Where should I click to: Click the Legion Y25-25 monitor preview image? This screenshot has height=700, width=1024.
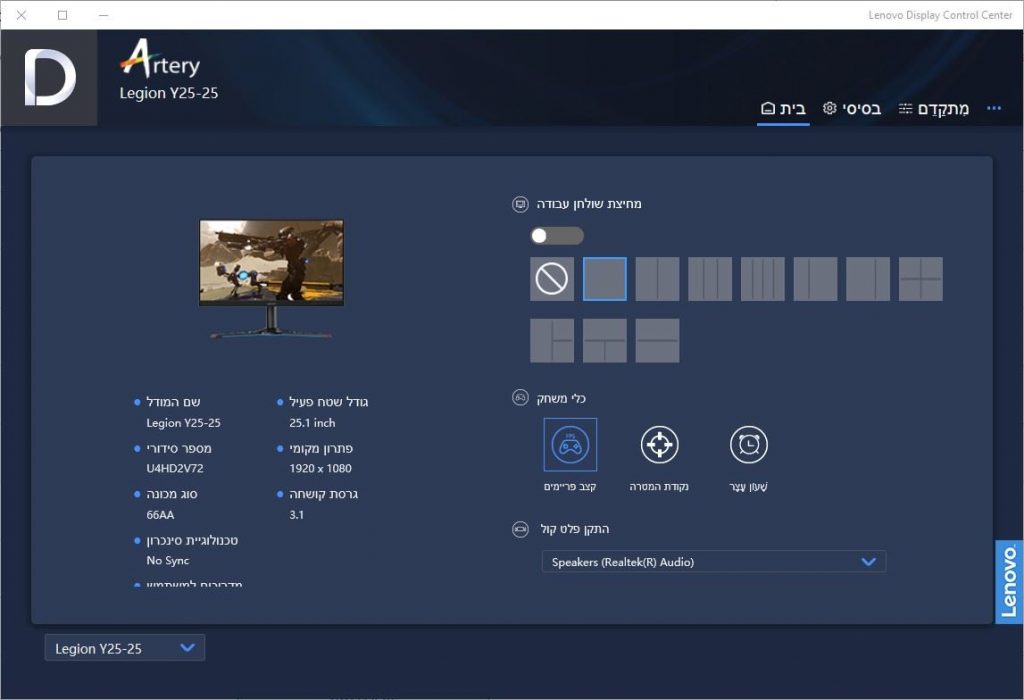coord(272,279)
